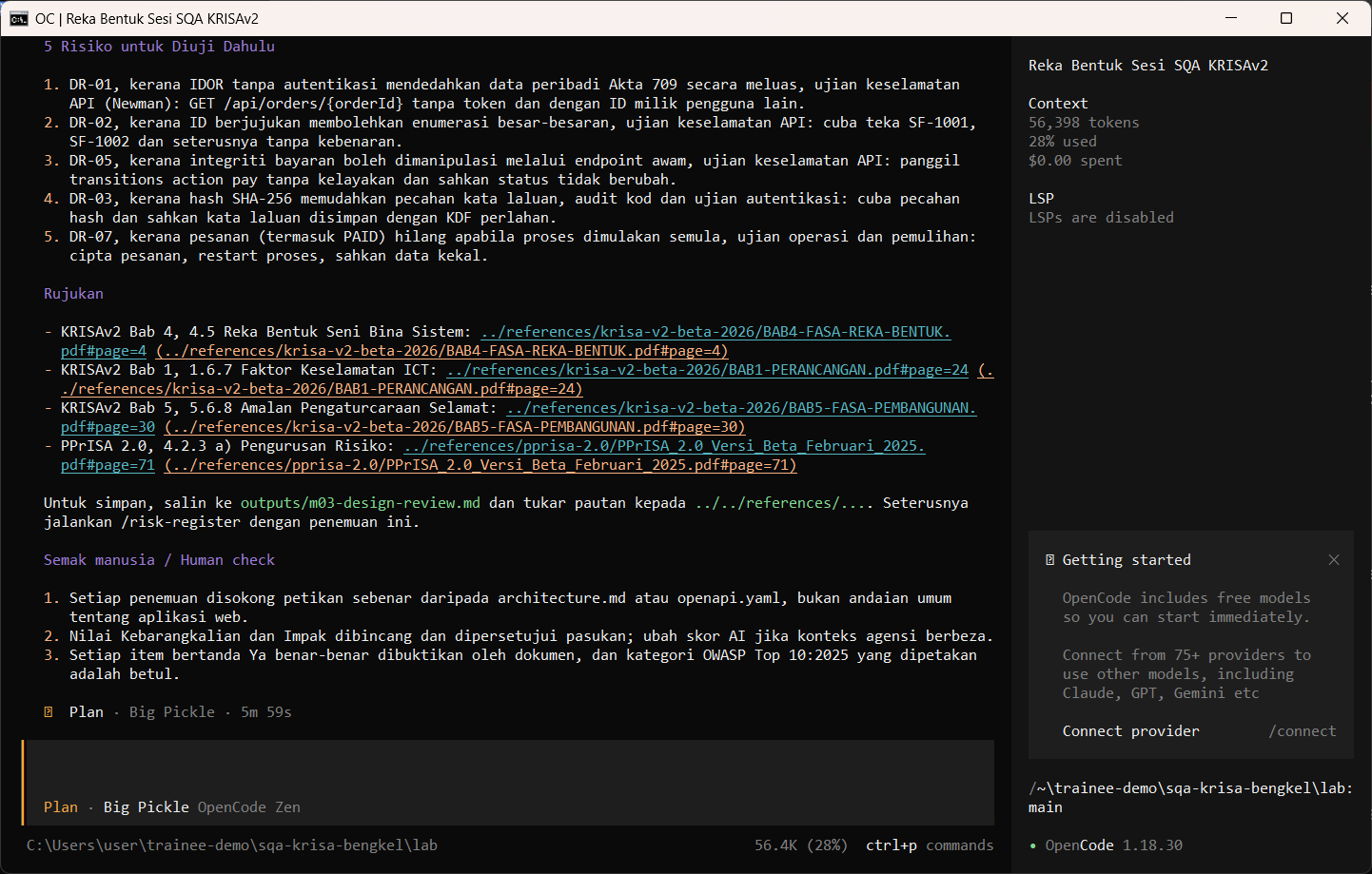Click the Plan agent label in the prompt

pos(61,807)
